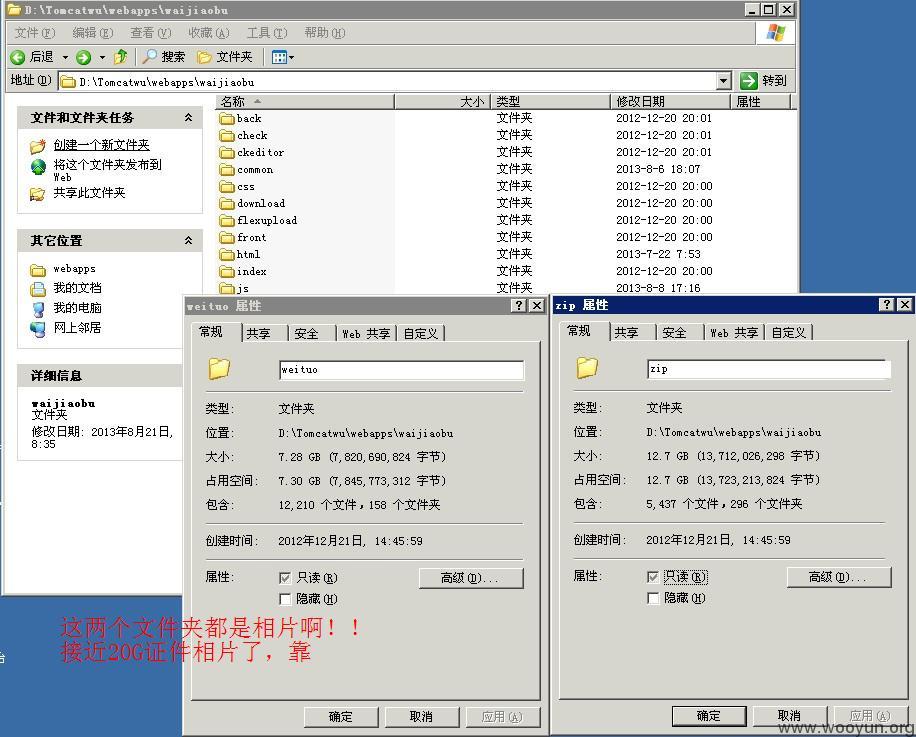
Task: Open the Search (搜索) toolbar button
Action: (164, 57)
